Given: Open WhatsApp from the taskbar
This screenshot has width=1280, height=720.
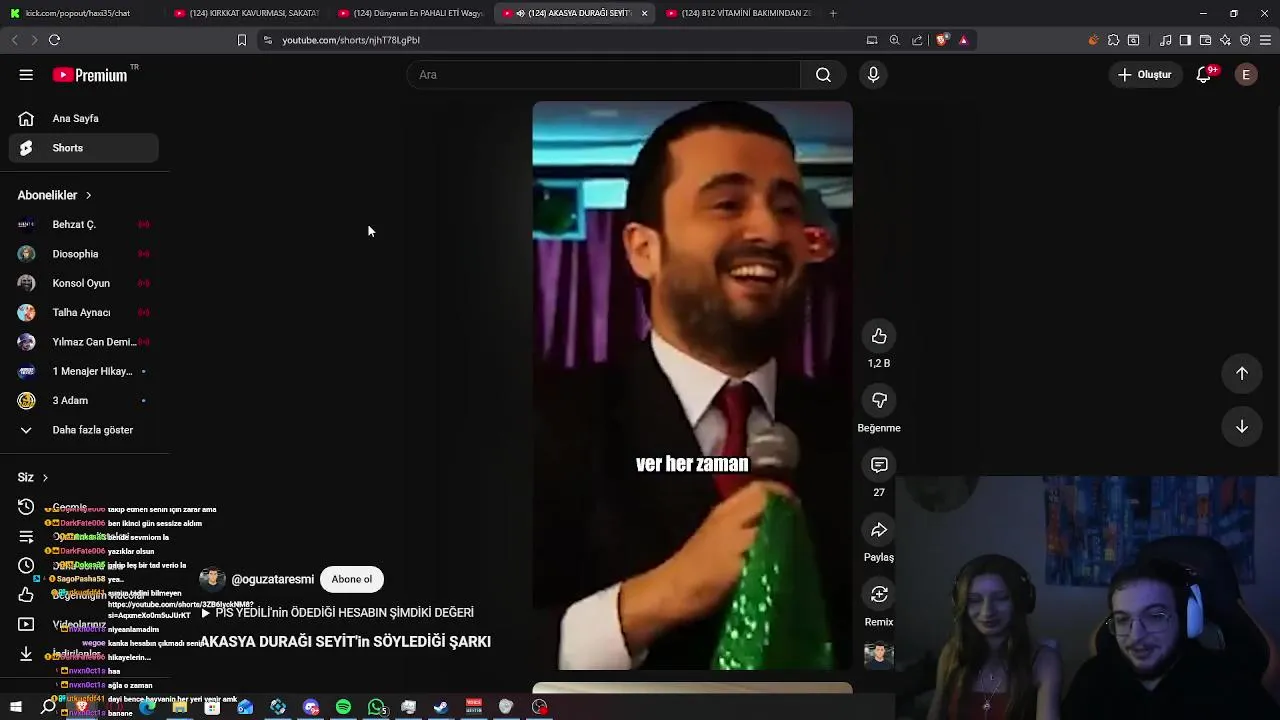Looking at the screenshot, I should pos(376,707).
